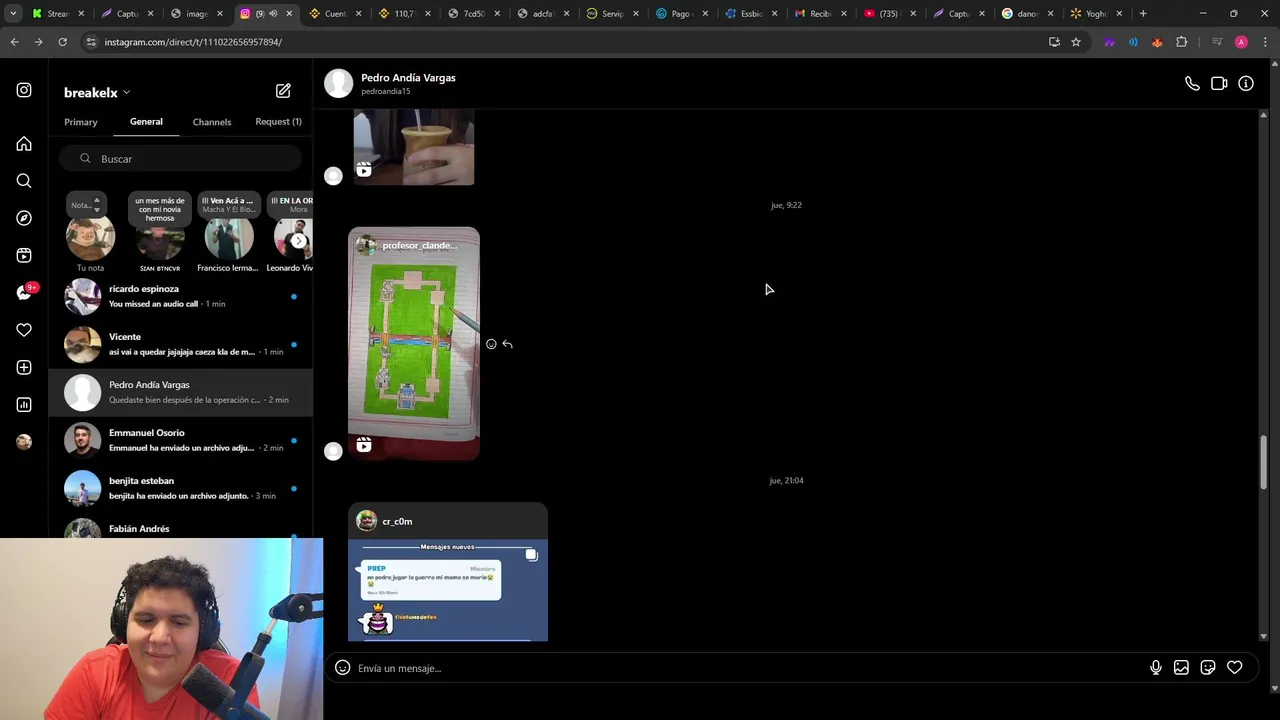The width and height of the screenshot is (1280, 720).
Task: Switch to the Streamlabs browser tab
Action: pyautogui.click(x=59, y=14)
